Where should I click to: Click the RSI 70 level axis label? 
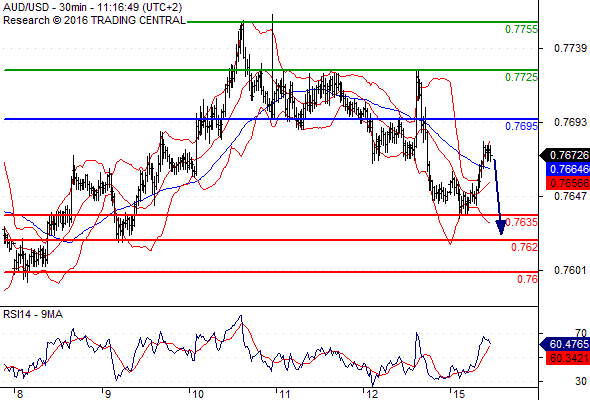(581, 333)
